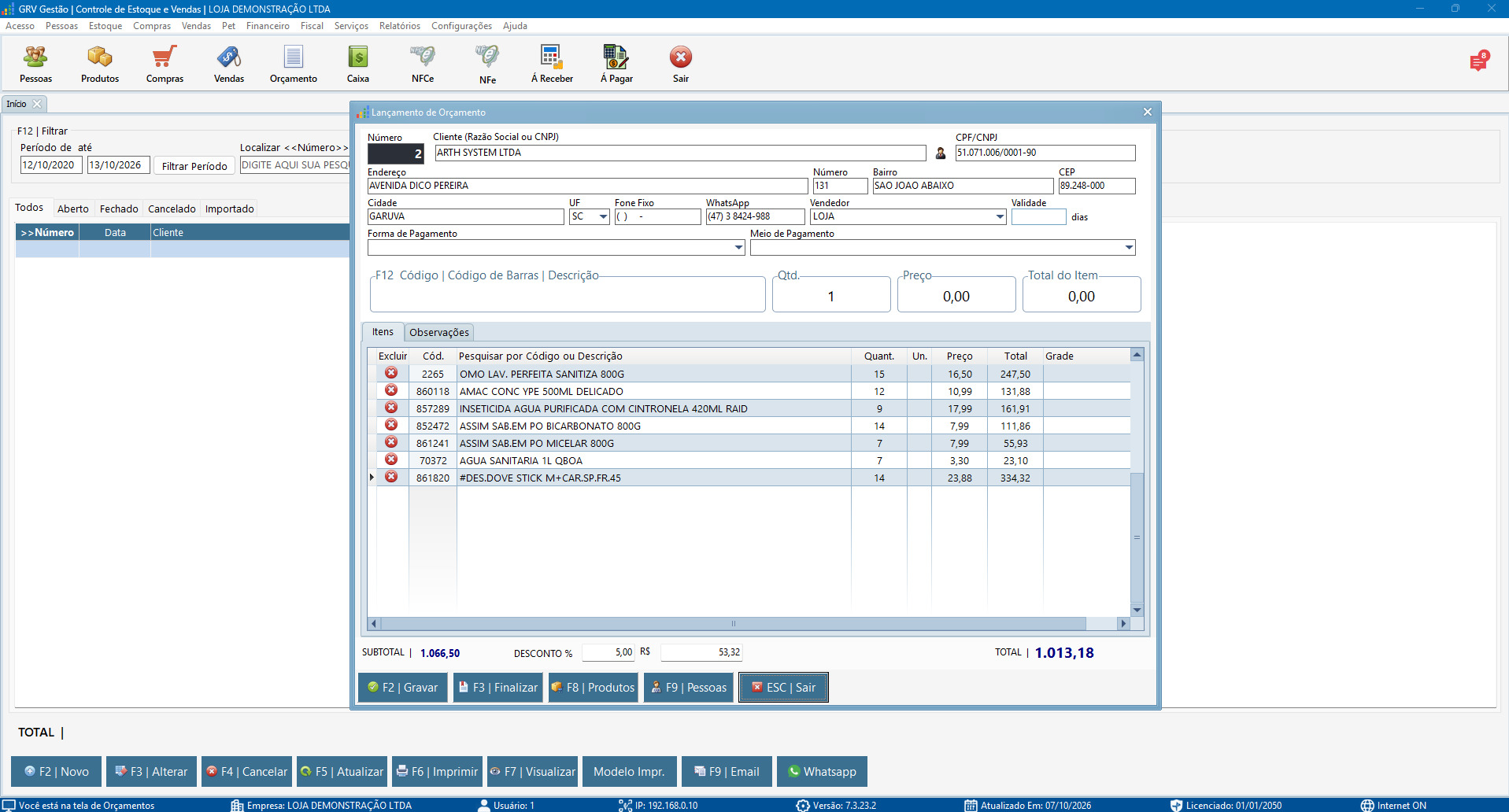Click the F3 | Finalizar button
The height and width of the screenshot is (812, 1509).
498,687
